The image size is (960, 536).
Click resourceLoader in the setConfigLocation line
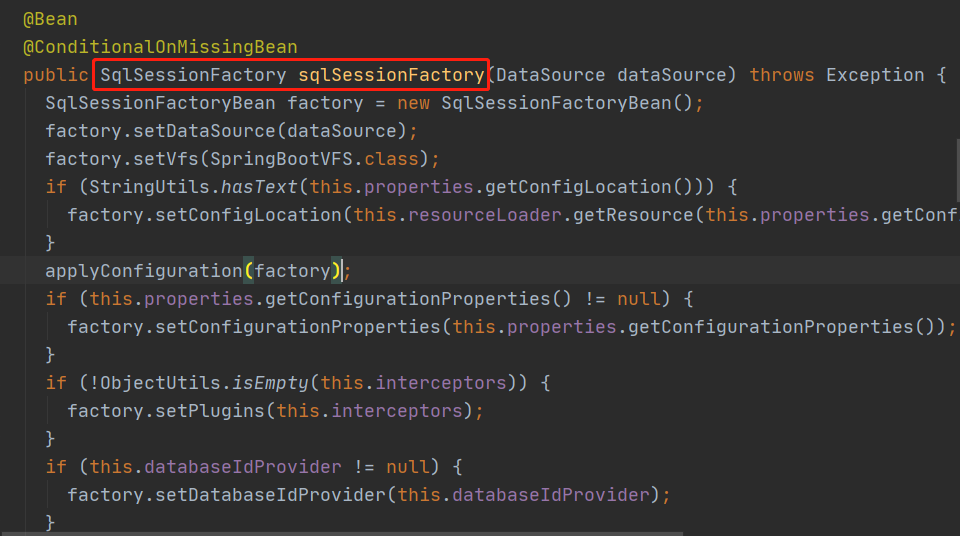pos(484,215)
